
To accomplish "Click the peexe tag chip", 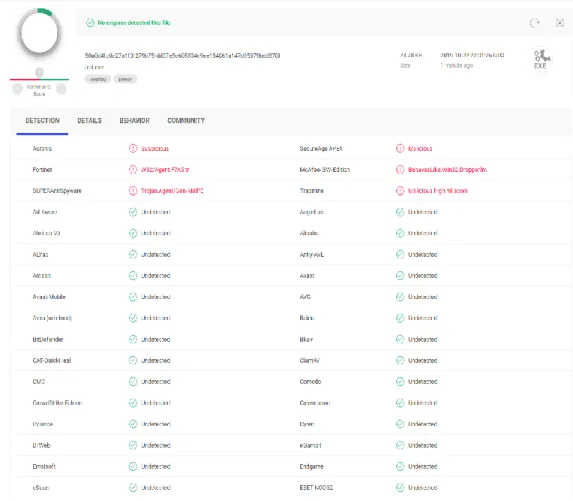I will pos(125,79).
